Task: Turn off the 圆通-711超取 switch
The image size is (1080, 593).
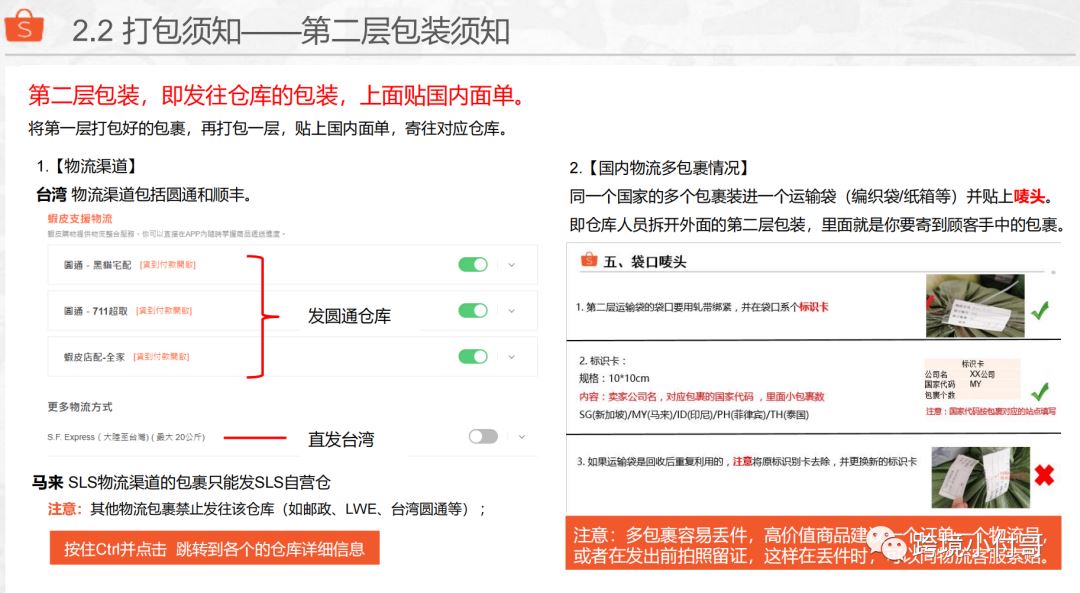Action: click(472, 311)
